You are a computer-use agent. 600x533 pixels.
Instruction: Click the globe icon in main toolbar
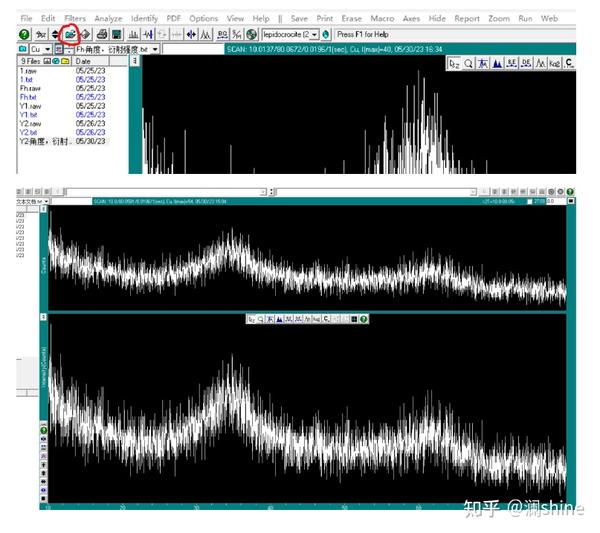[x=251, y=34]
